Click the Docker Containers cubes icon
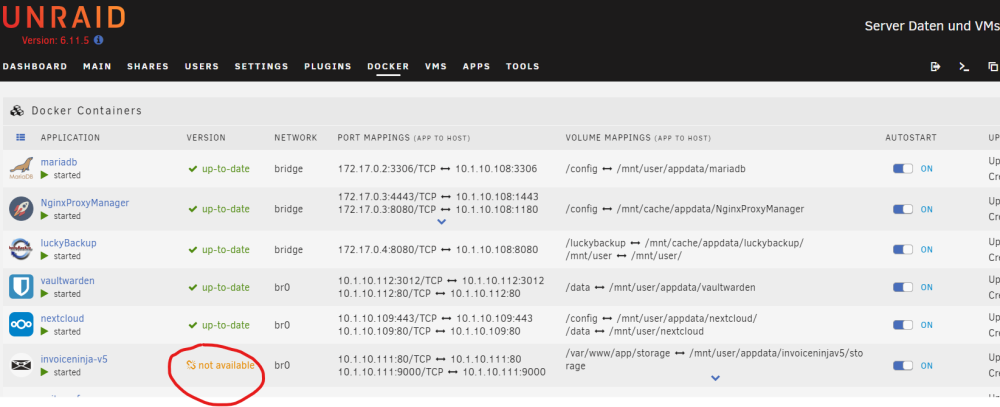This screenshot has height=407, width=1000. pyautogui.click(x=17, y=111)
